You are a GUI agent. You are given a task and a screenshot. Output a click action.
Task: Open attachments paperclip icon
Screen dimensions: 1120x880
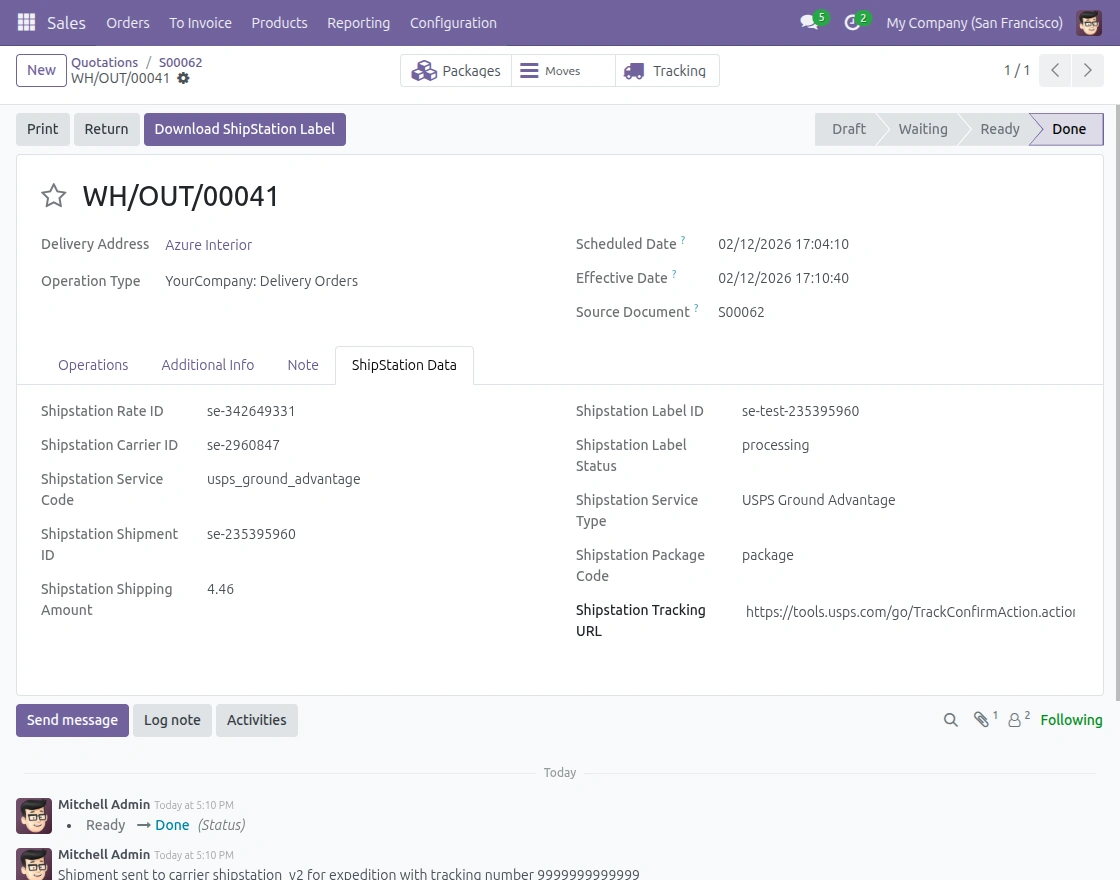pos(981,720)
